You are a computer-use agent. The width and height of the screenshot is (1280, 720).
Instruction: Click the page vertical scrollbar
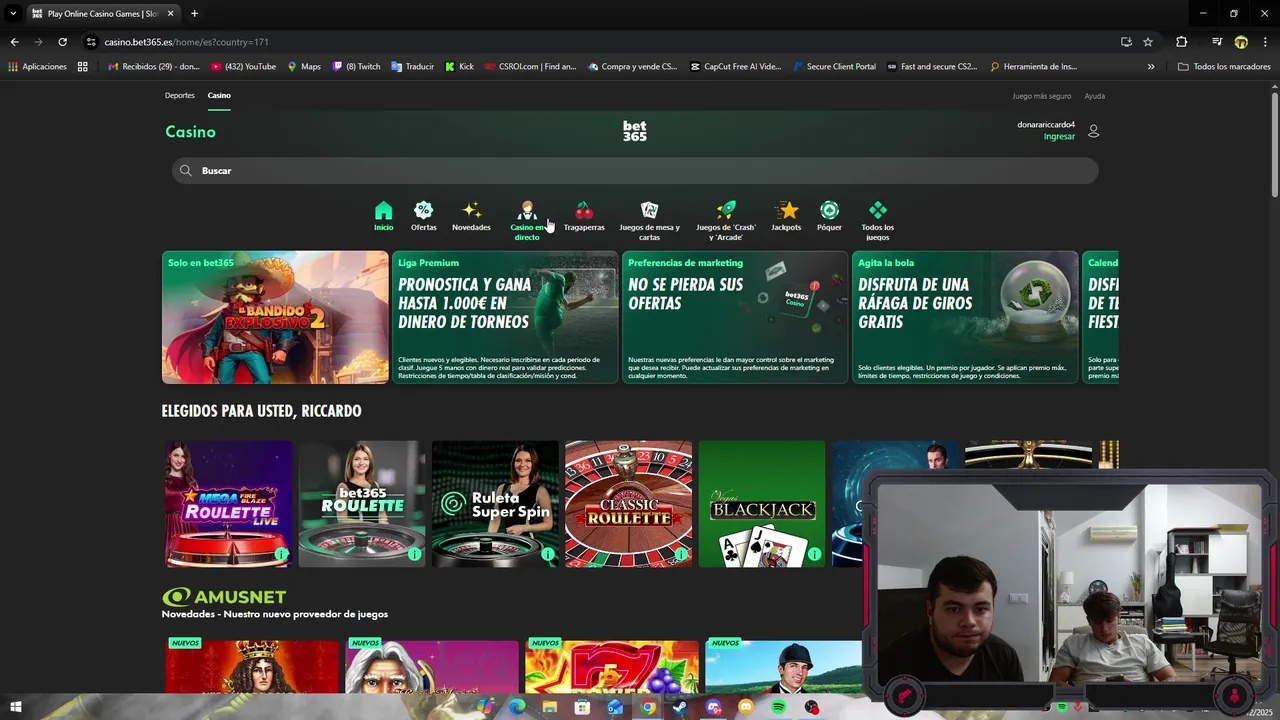[x=1274, y=145]
